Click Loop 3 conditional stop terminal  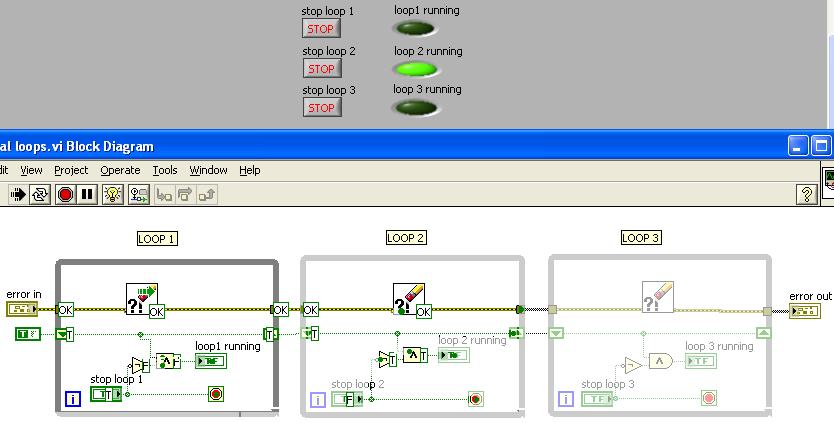pos(708,398)
